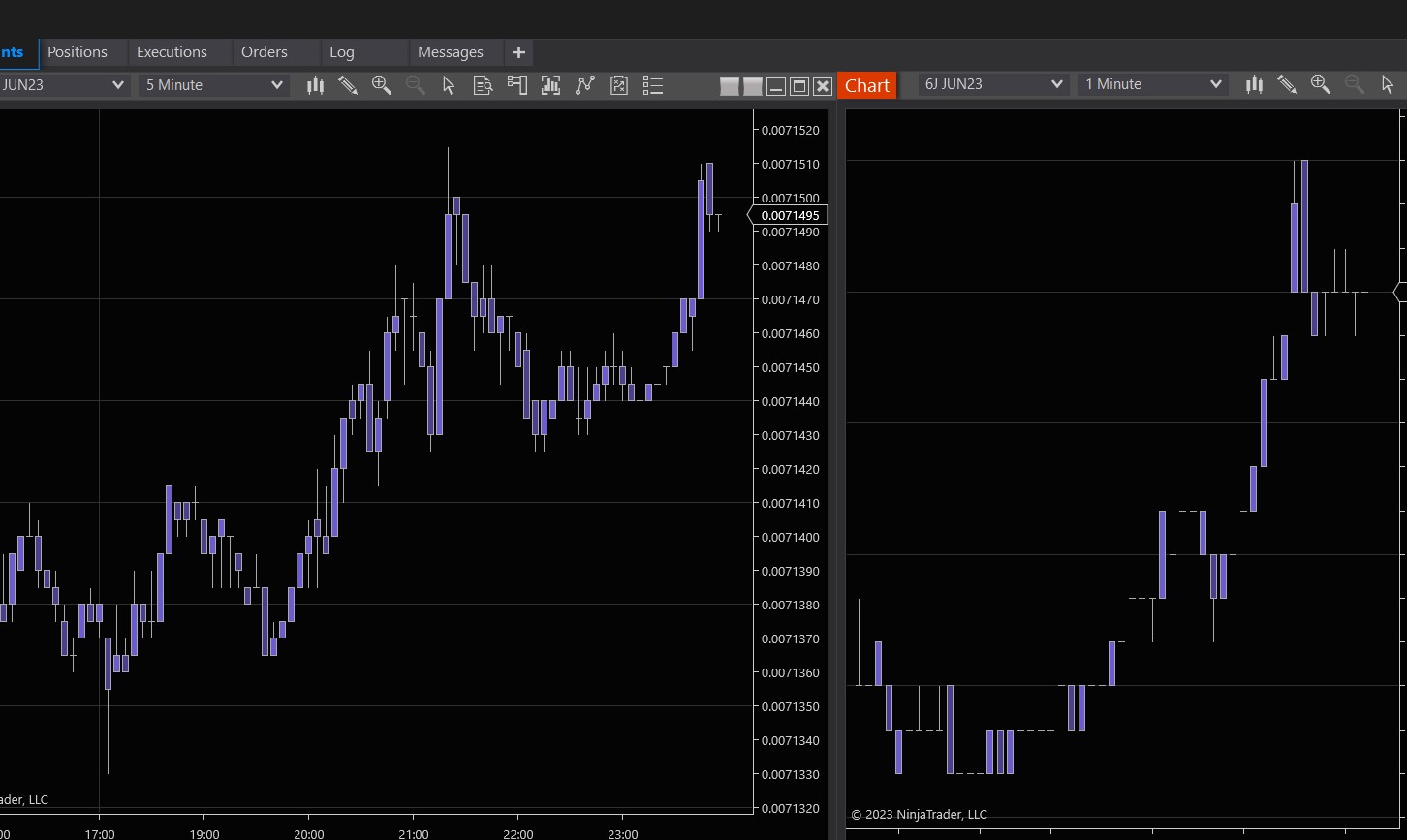Expand the 6J JUN23 instrument dropdown
The width and height of the screenshot is (1407, 840).
[x=992, y=84]
